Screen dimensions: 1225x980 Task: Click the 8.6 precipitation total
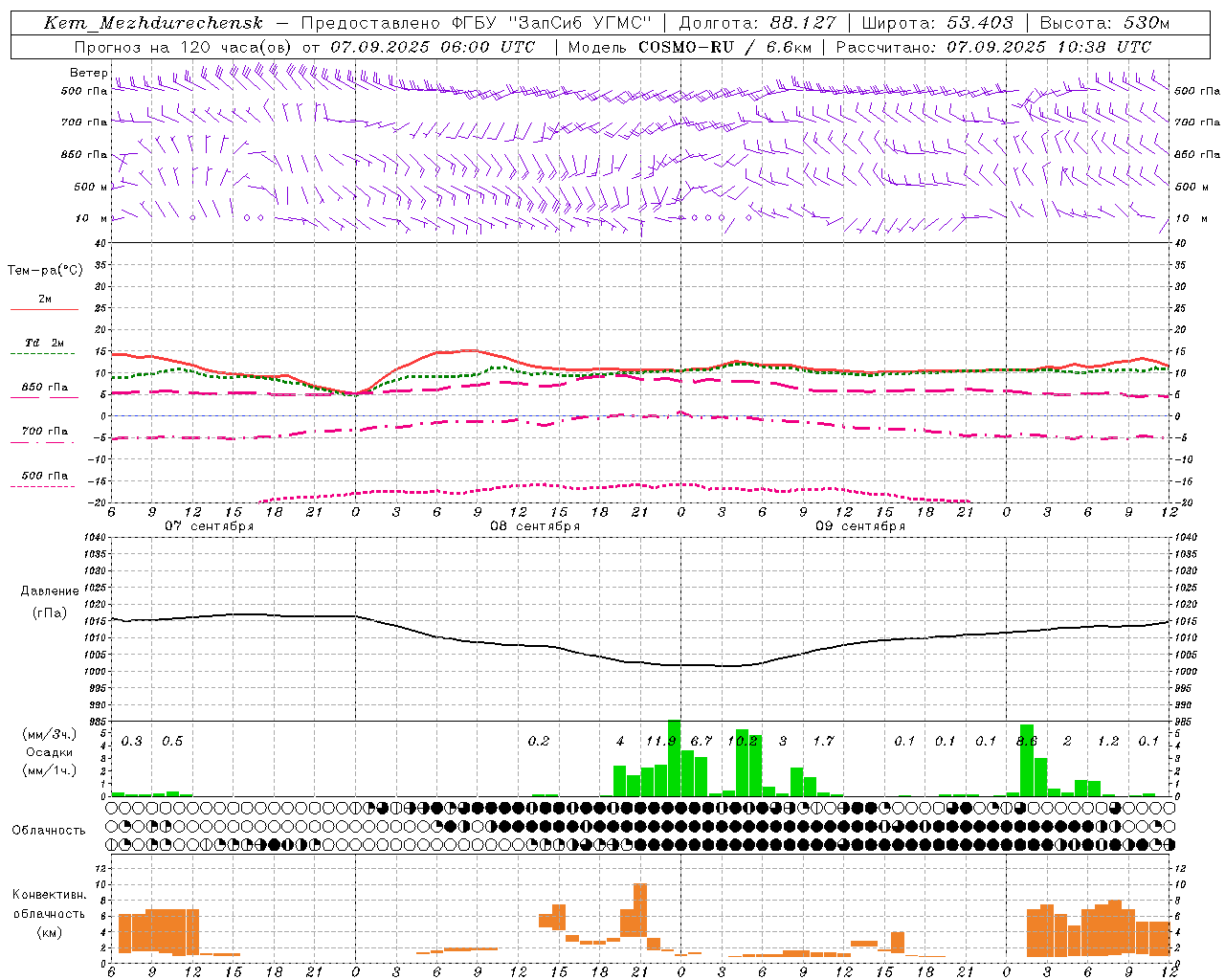pyautogui.click(x=1027, y=742)
